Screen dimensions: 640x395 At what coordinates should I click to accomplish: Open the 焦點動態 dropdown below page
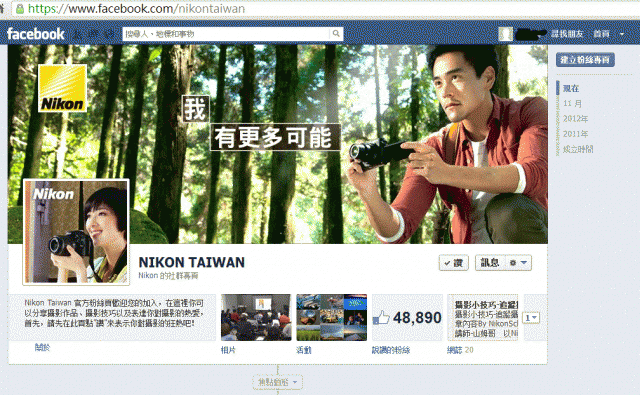click(278, 382)
